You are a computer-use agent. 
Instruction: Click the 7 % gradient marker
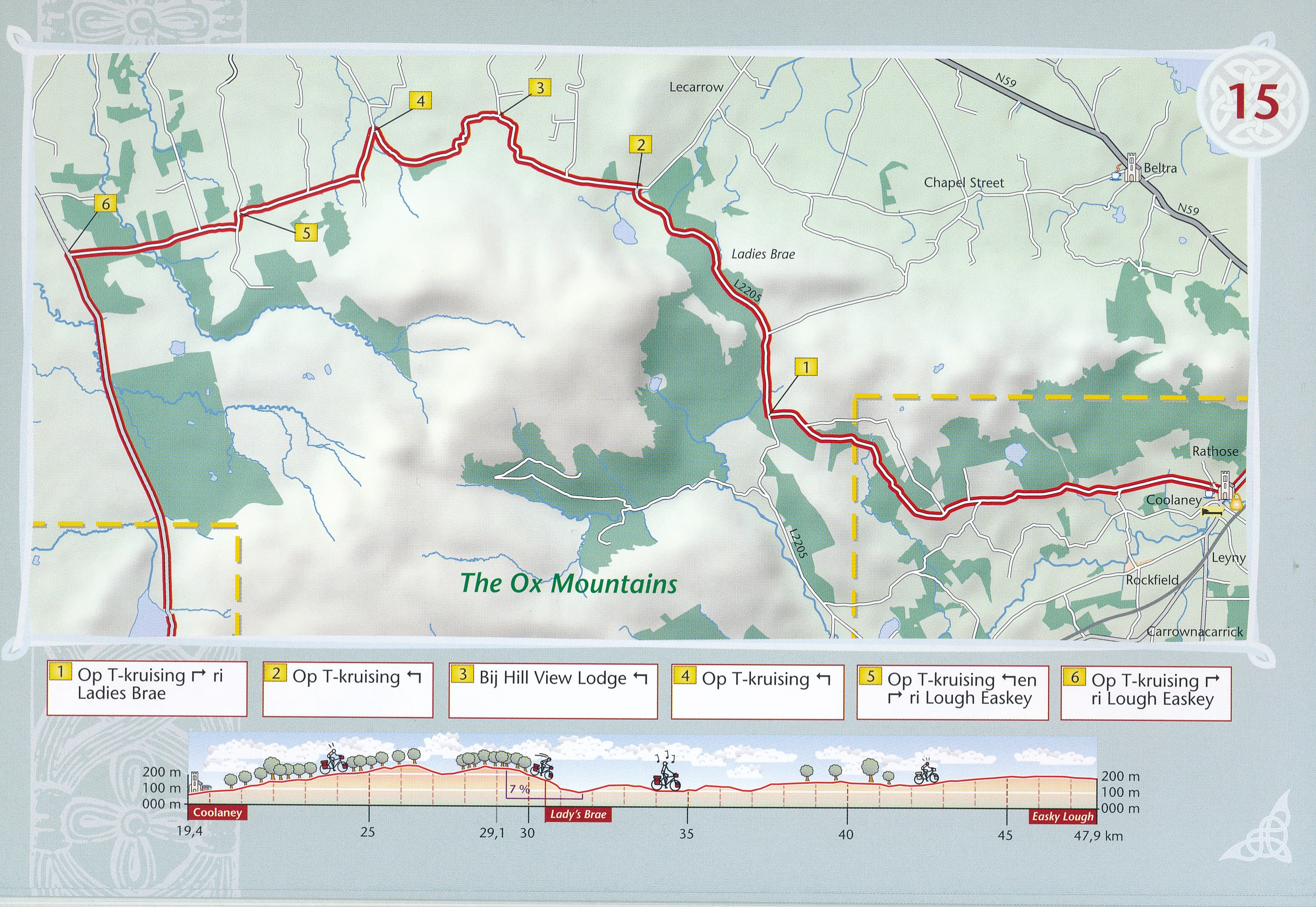pos(519,789)
